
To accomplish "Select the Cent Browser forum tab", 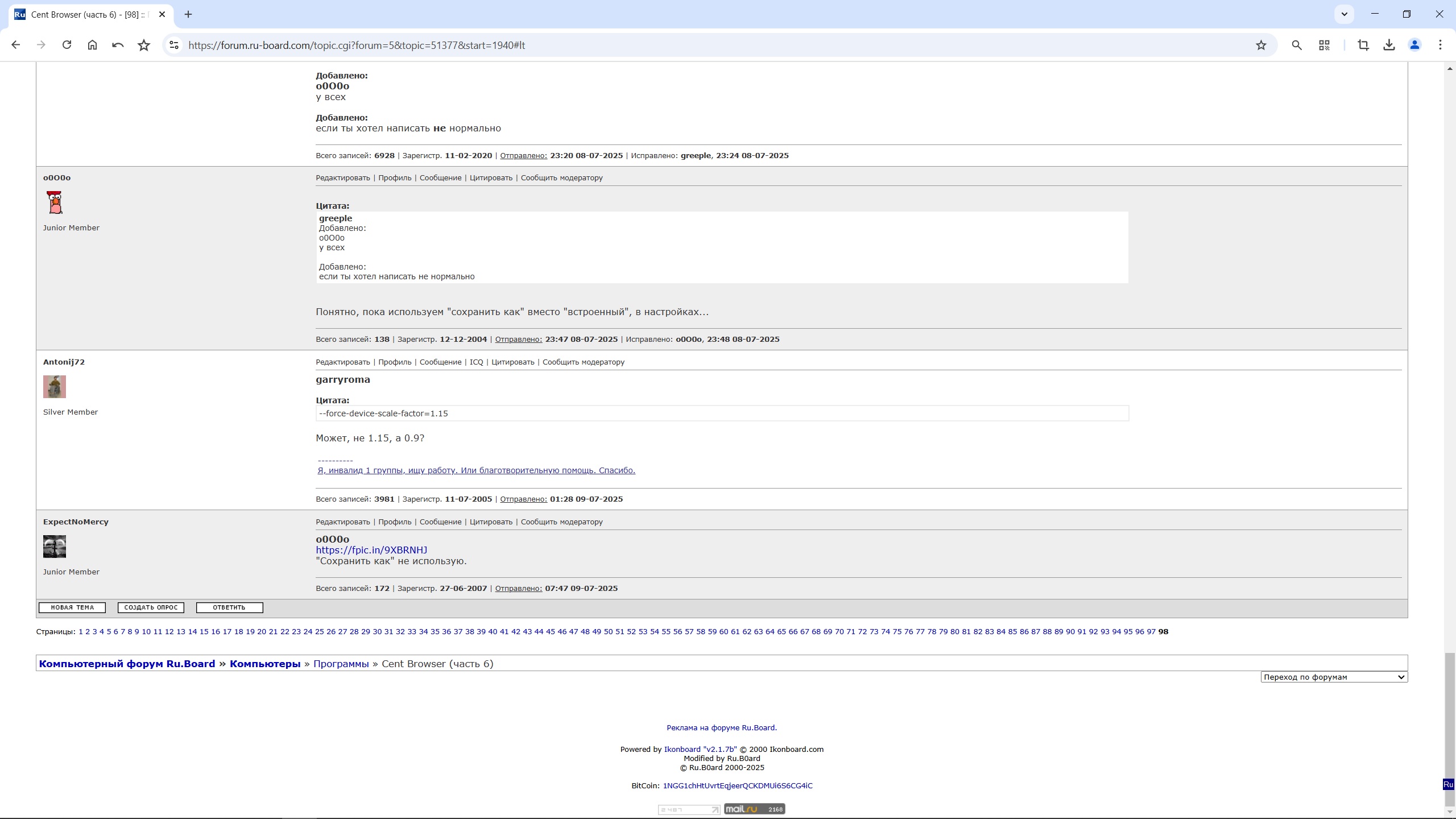I will tap(85, 15).
